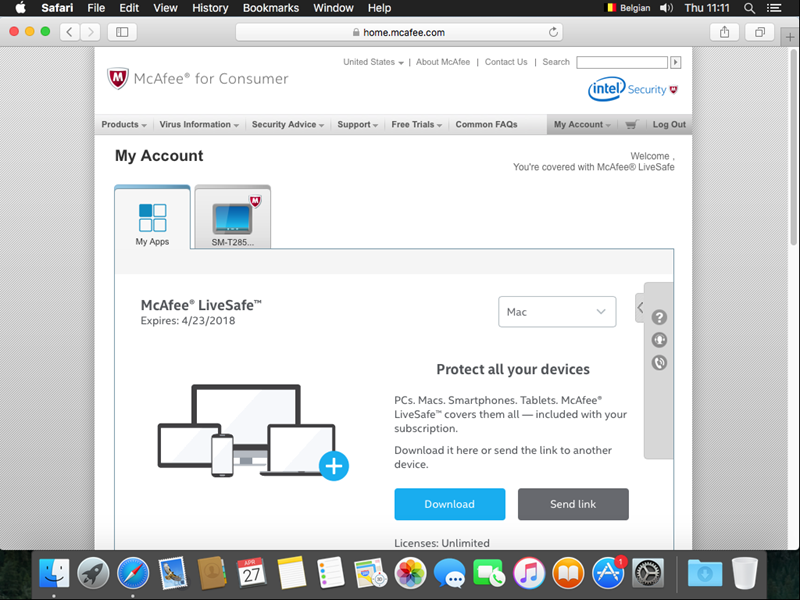Open System Preferences in the dock
The width and height of the screenshot is (800, 600).
pyautogui.click(x=647, y=573)
